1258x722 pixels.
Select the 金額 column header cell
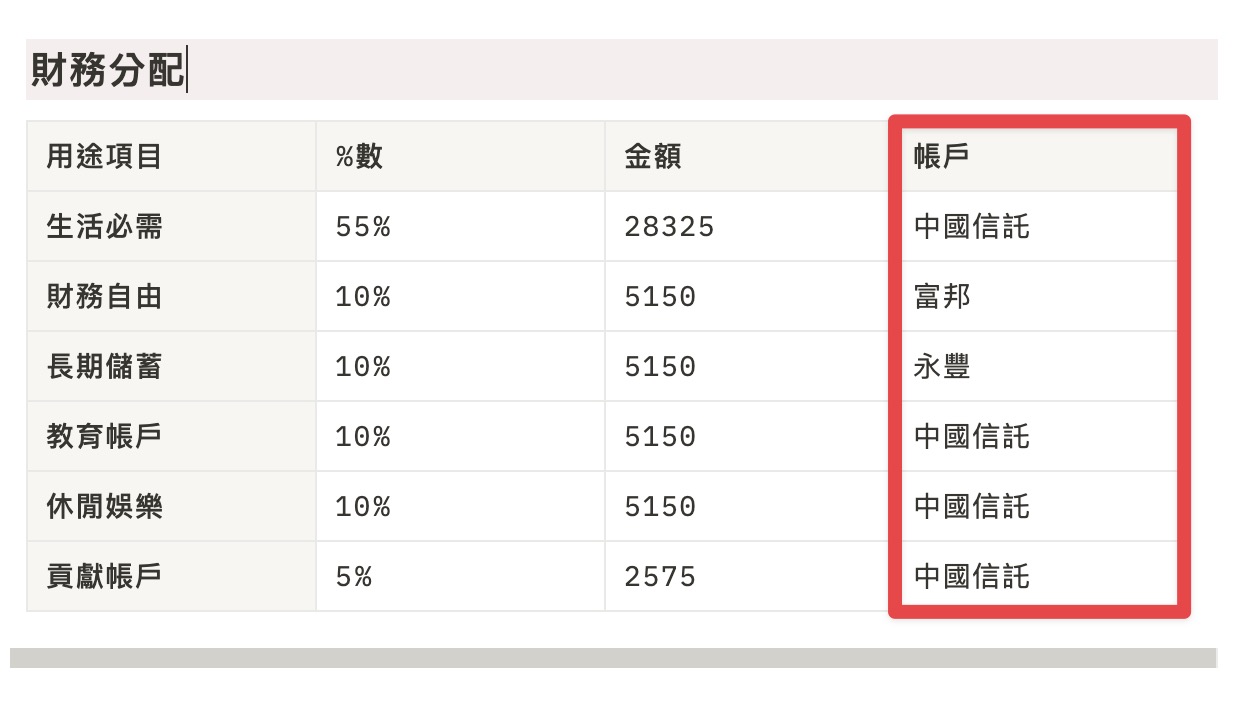pos(749,156)
